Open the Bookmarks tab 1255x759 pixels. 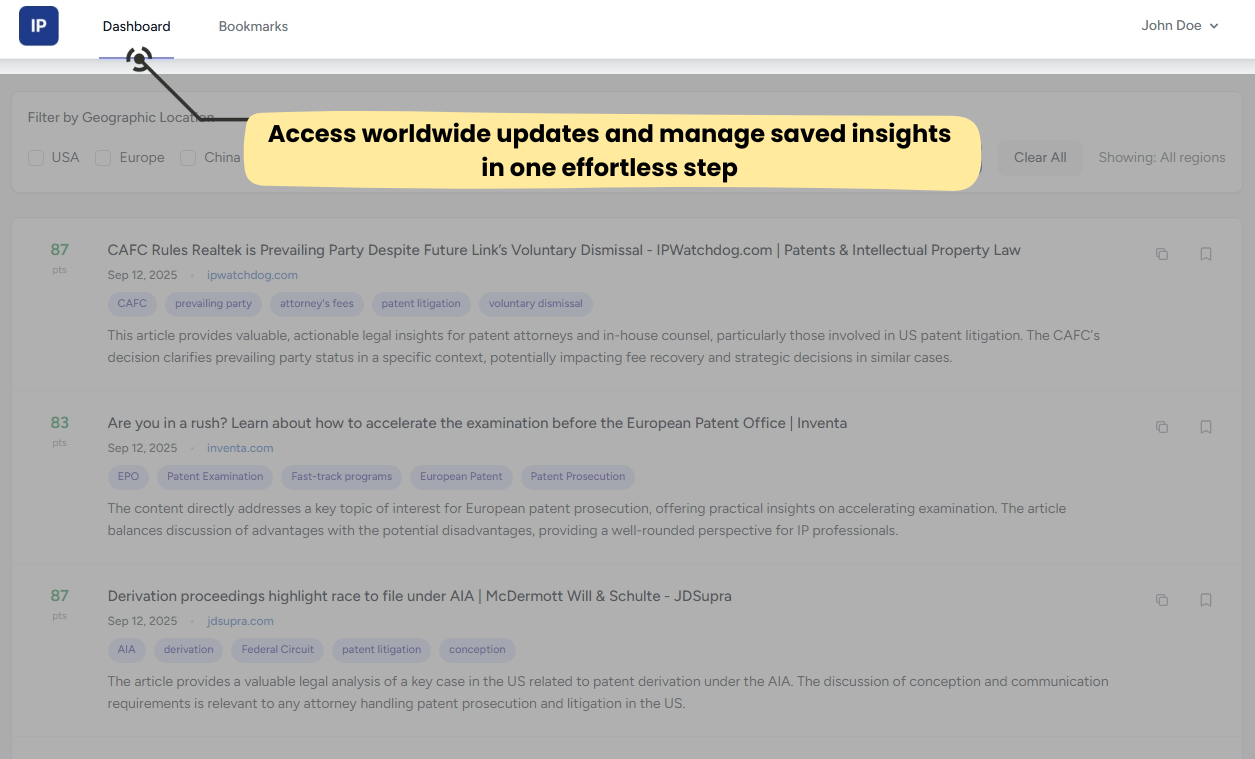coord(253,27)
